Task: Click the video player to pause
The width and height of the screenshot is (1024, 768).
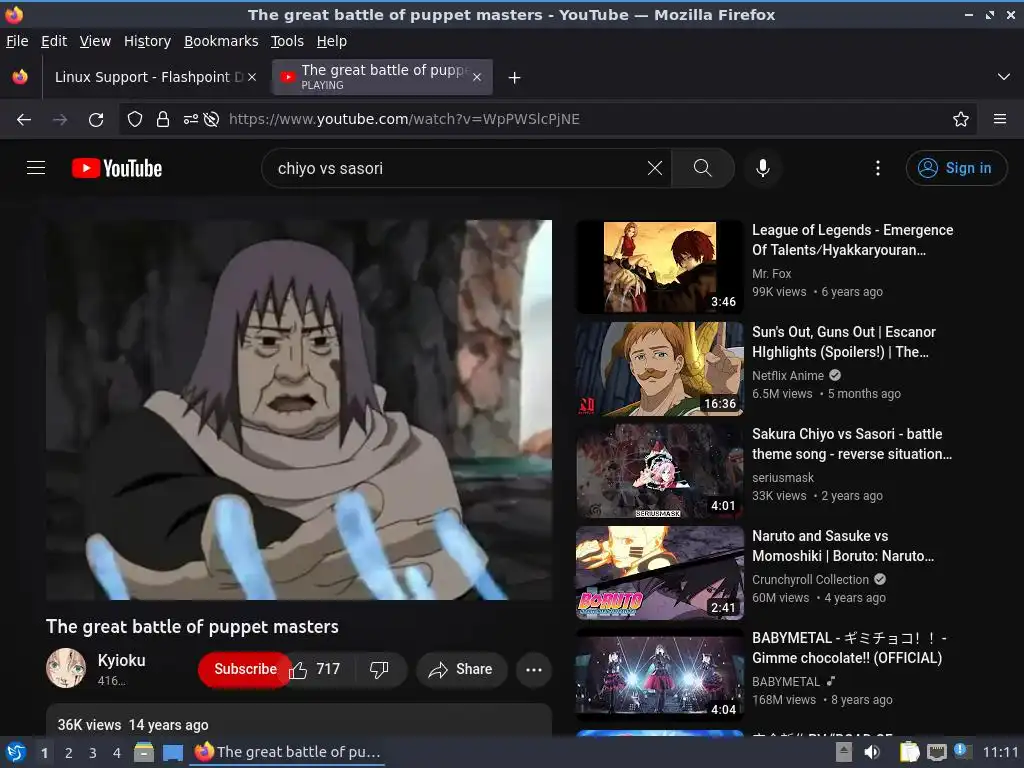Action: click(298, 409)
